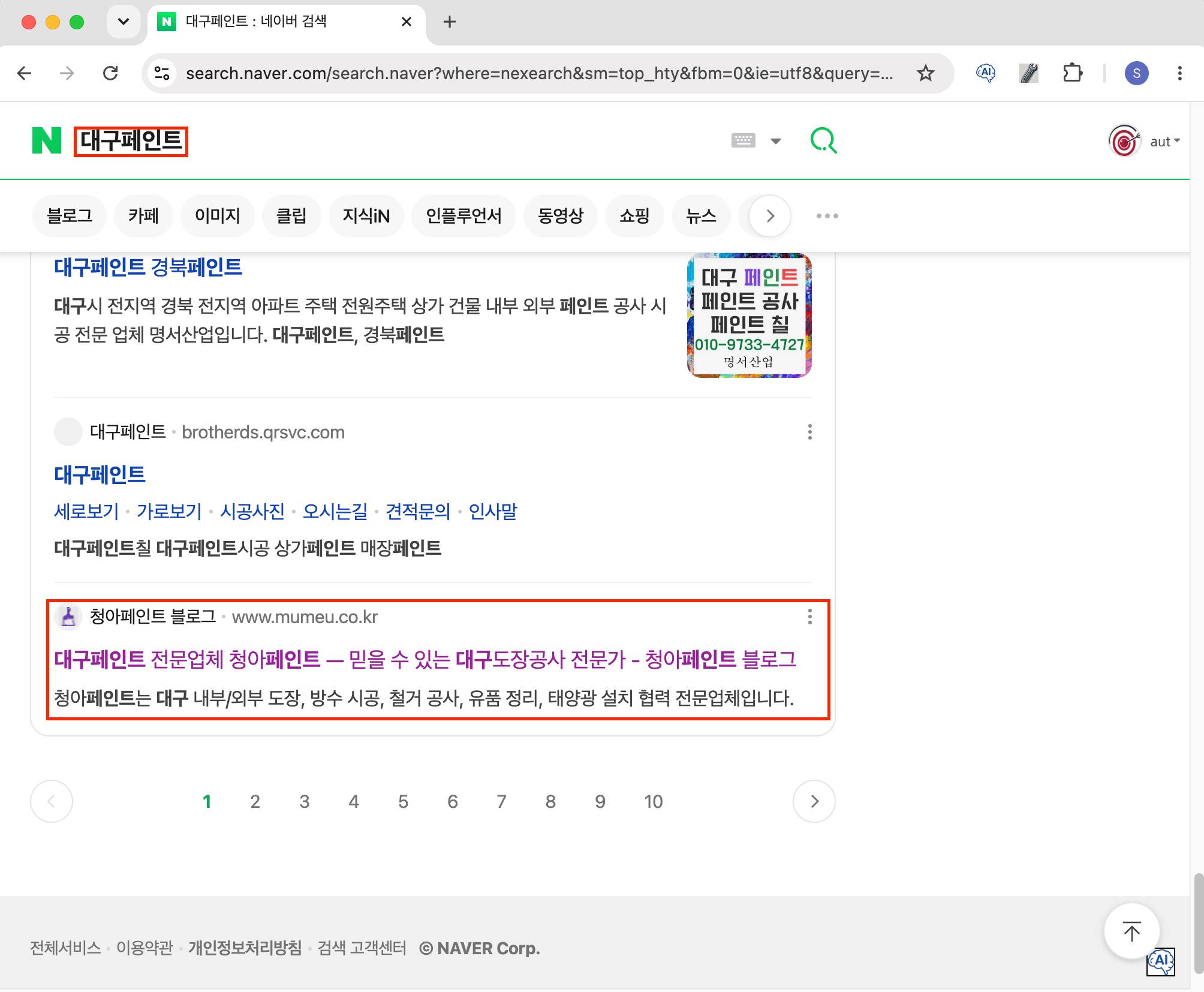Open the tab search dropdown chevron
Image resolution: width=1204 pixels, height=992 pixels.
coord(124,22)
